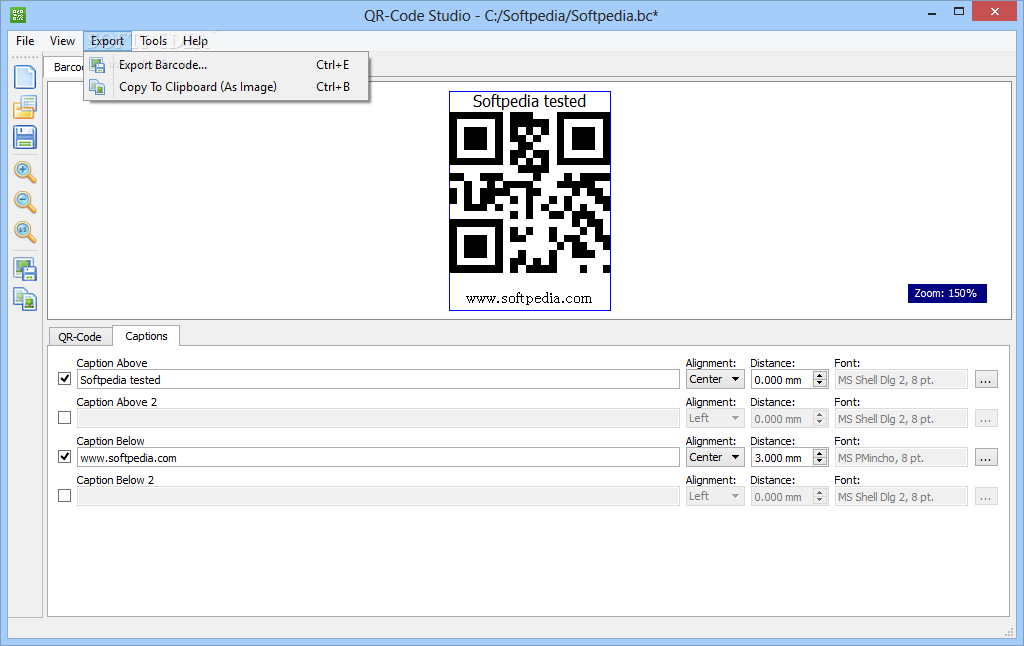The height and width of the screenshot is (646, 1024).
Task: Select the Captions tab
Action: tap(146, 336)
